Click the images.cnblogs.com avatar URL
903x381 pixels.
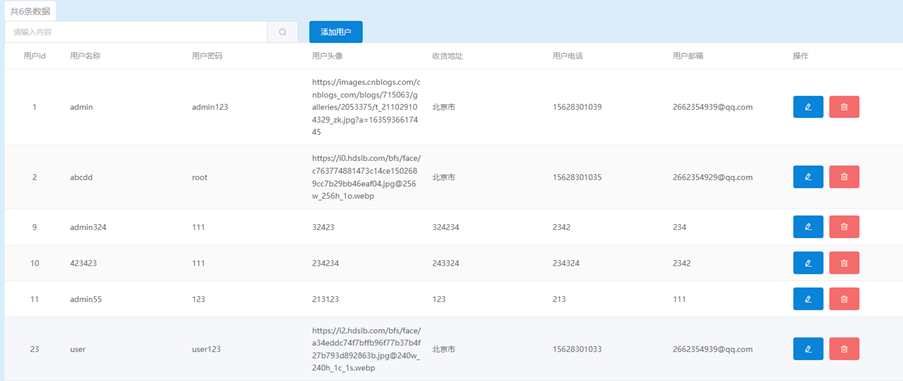367,107
